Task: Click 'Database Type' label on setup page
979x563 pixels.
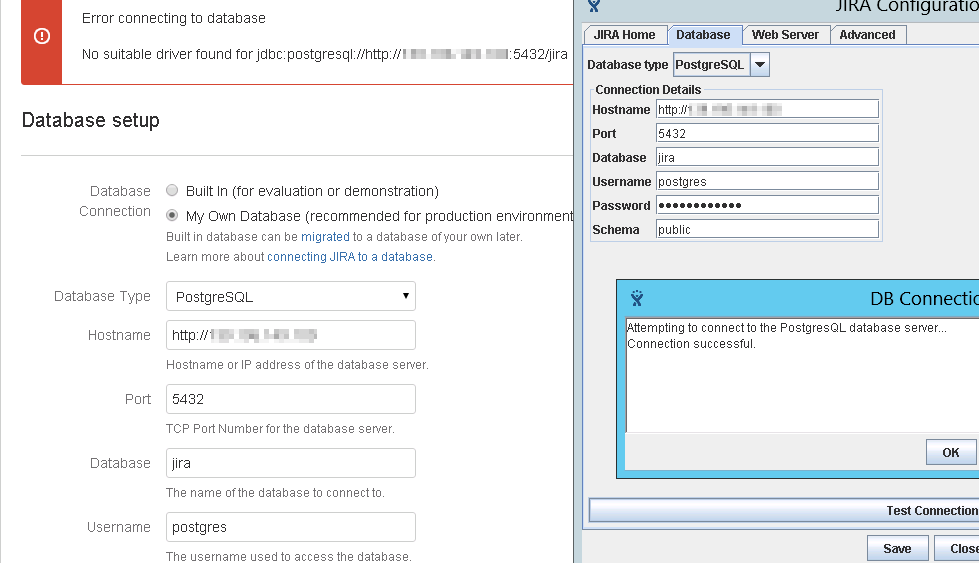Action: tap(102, 296)
